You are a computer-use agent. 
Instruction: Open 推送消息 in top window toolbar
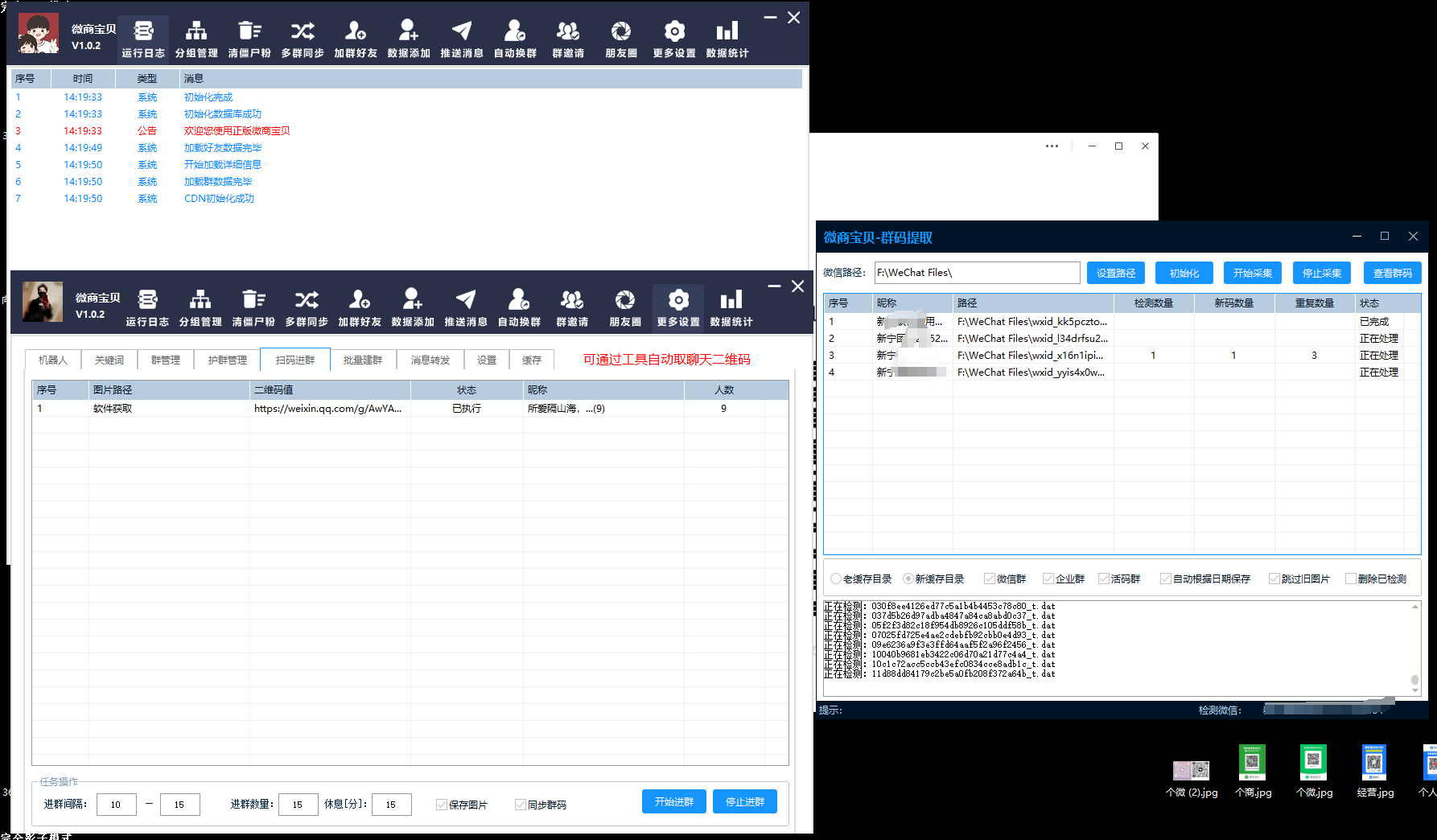point(462,39)
